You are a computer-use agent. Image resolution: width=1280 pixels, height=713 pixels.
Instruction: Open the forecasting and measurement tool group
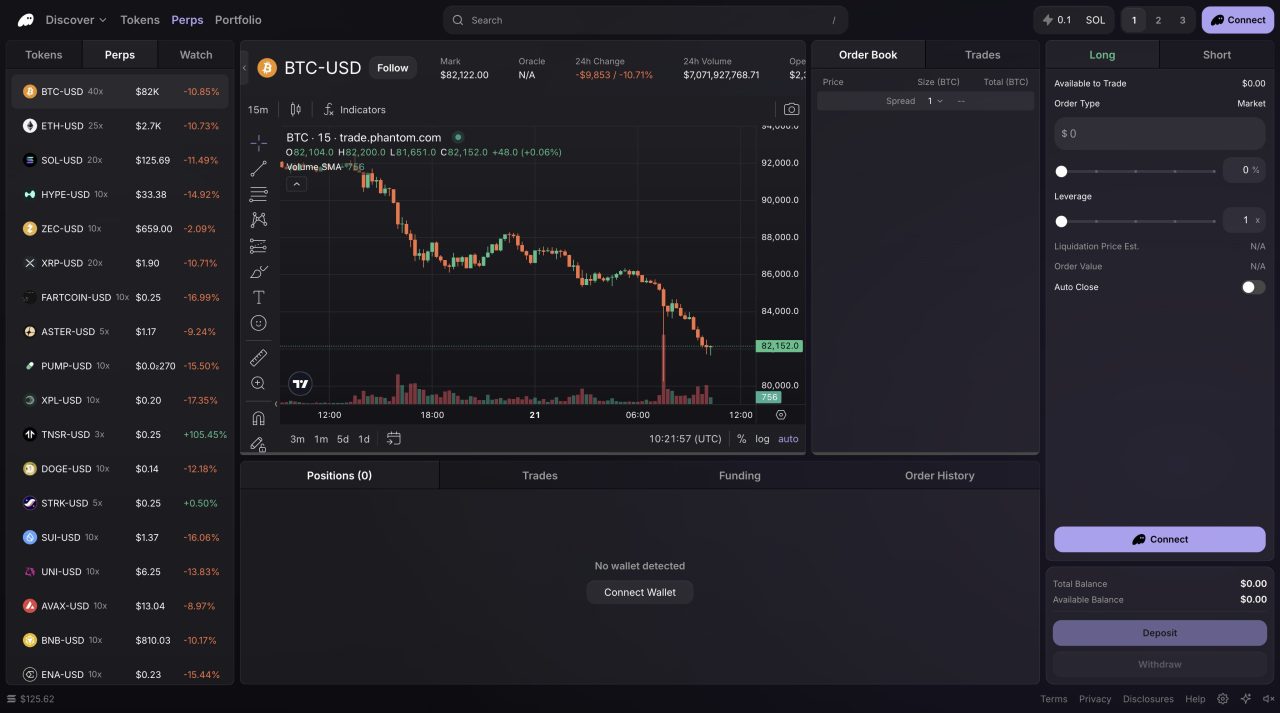(x=259, y=246)
